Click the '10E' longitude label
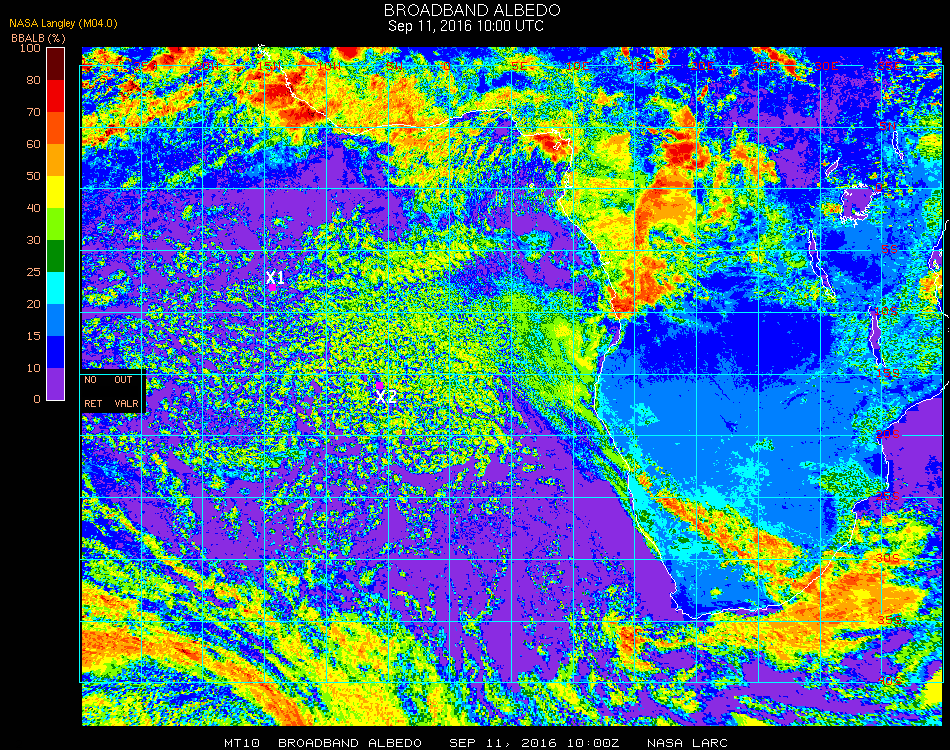The width and height of the screenshot is (950, 750). (x=577, y=66)
